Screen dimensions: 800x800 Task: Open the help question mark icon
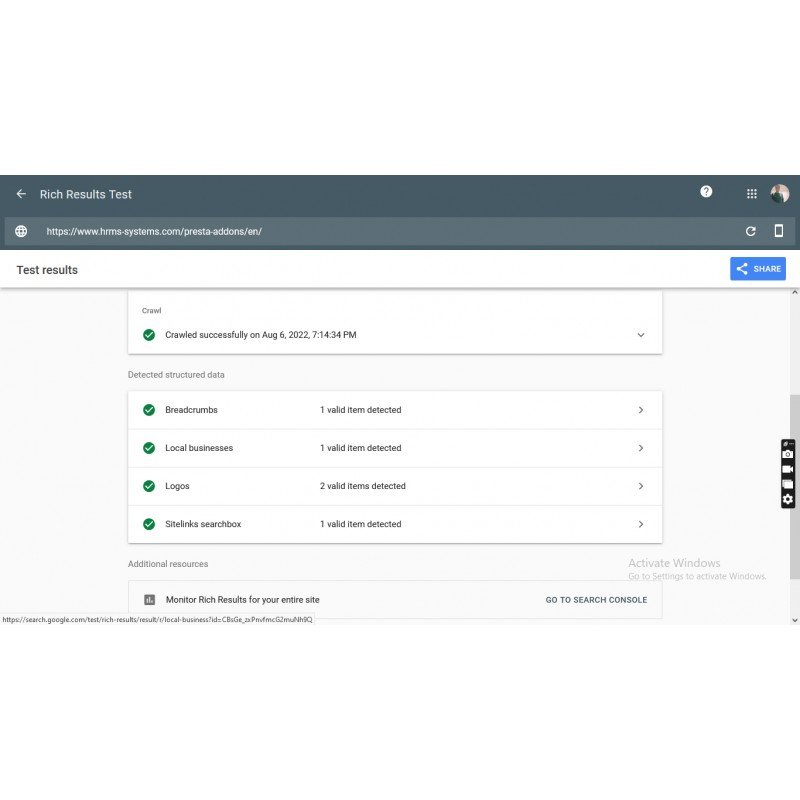(706, 191)
